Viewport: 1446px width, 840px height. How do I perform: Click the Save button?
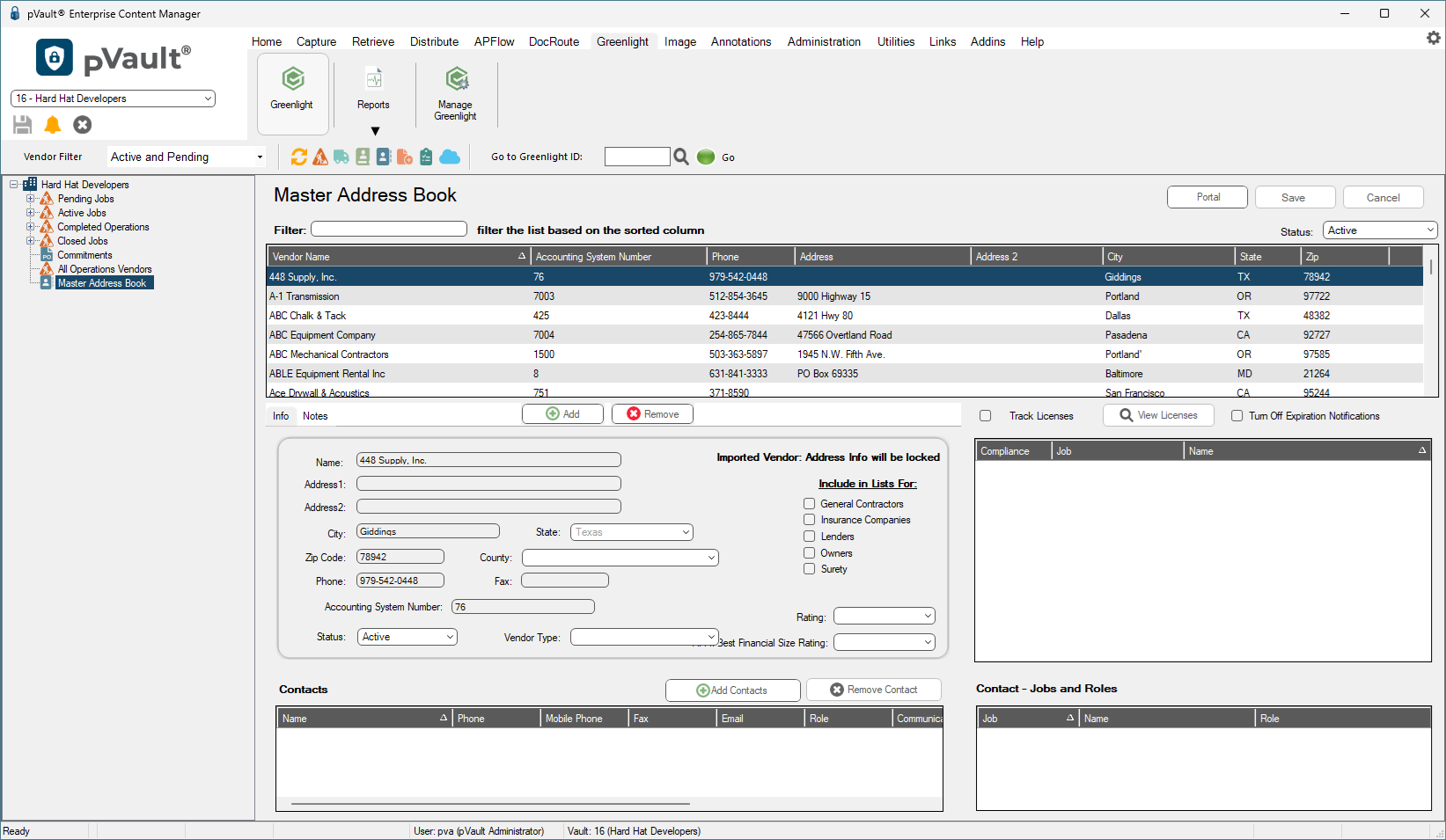(x=1296, y=197)
